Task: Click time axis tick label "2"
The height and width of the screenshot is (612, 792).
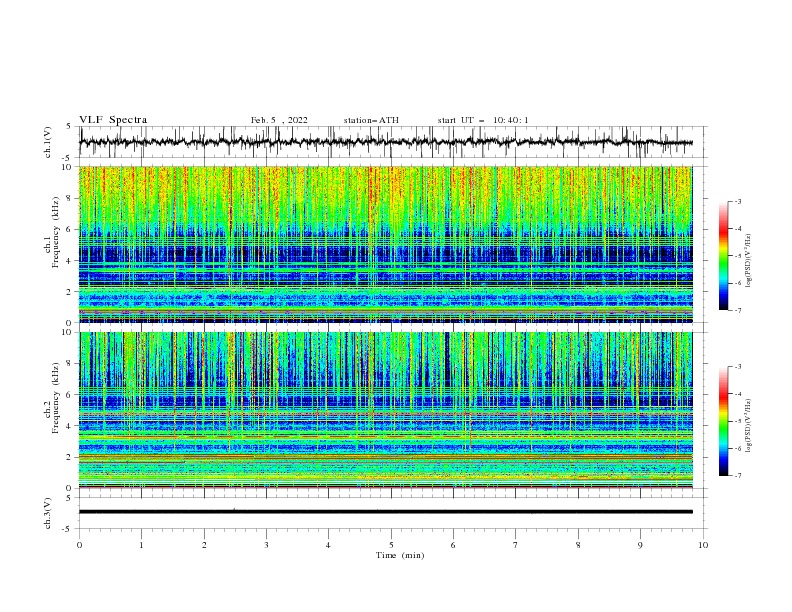Action: click(x=204, y=545)
